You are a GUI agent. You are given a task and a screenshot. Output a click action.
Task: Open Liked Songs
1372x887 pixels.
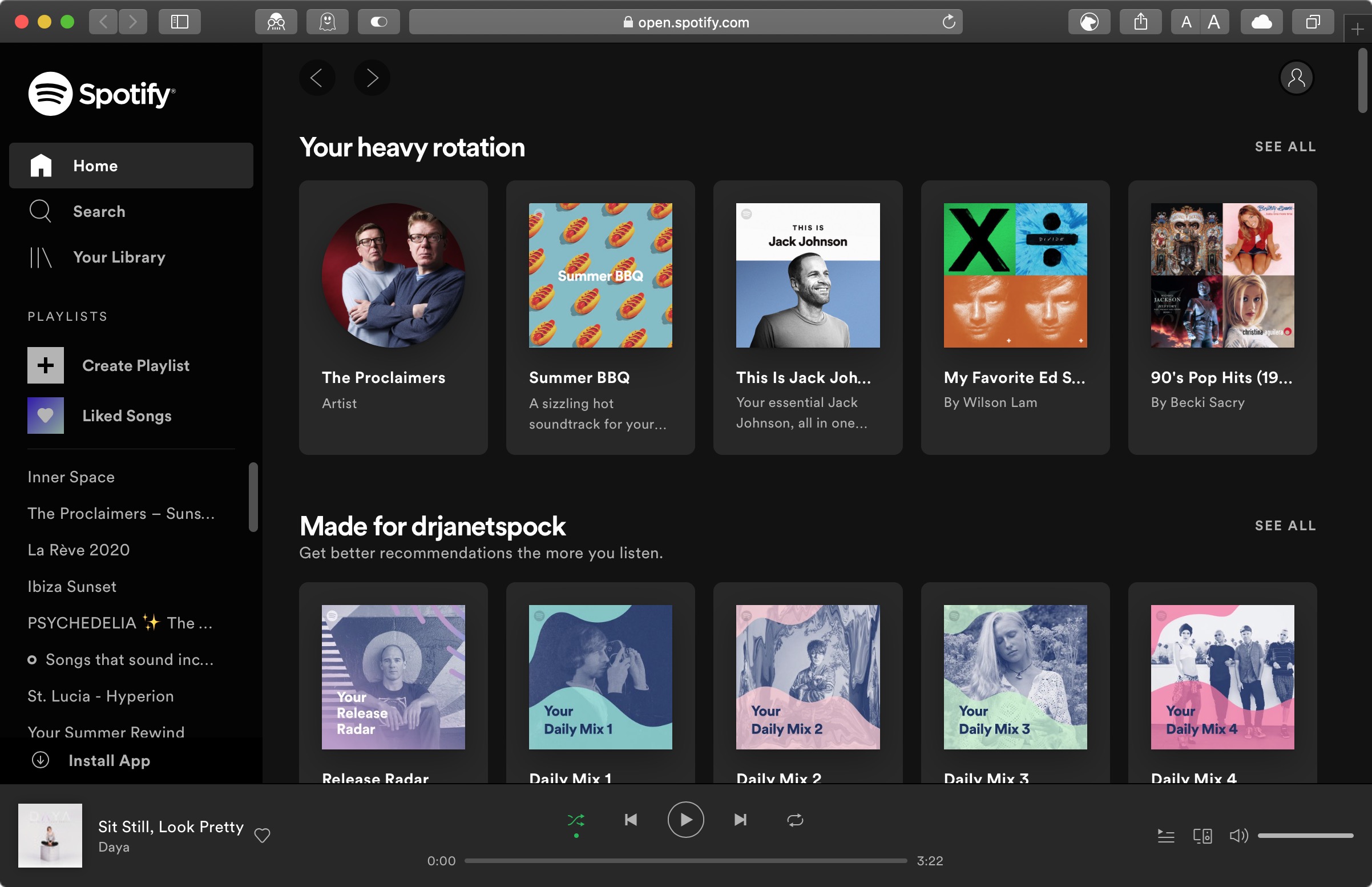click(x=127, y=416)
